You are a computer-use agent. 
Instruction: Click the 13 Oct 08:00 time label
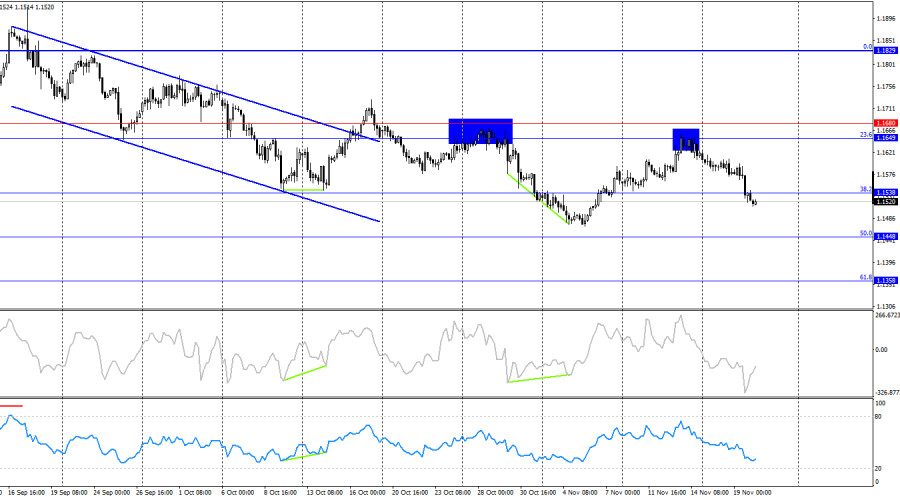pos(324,493)
